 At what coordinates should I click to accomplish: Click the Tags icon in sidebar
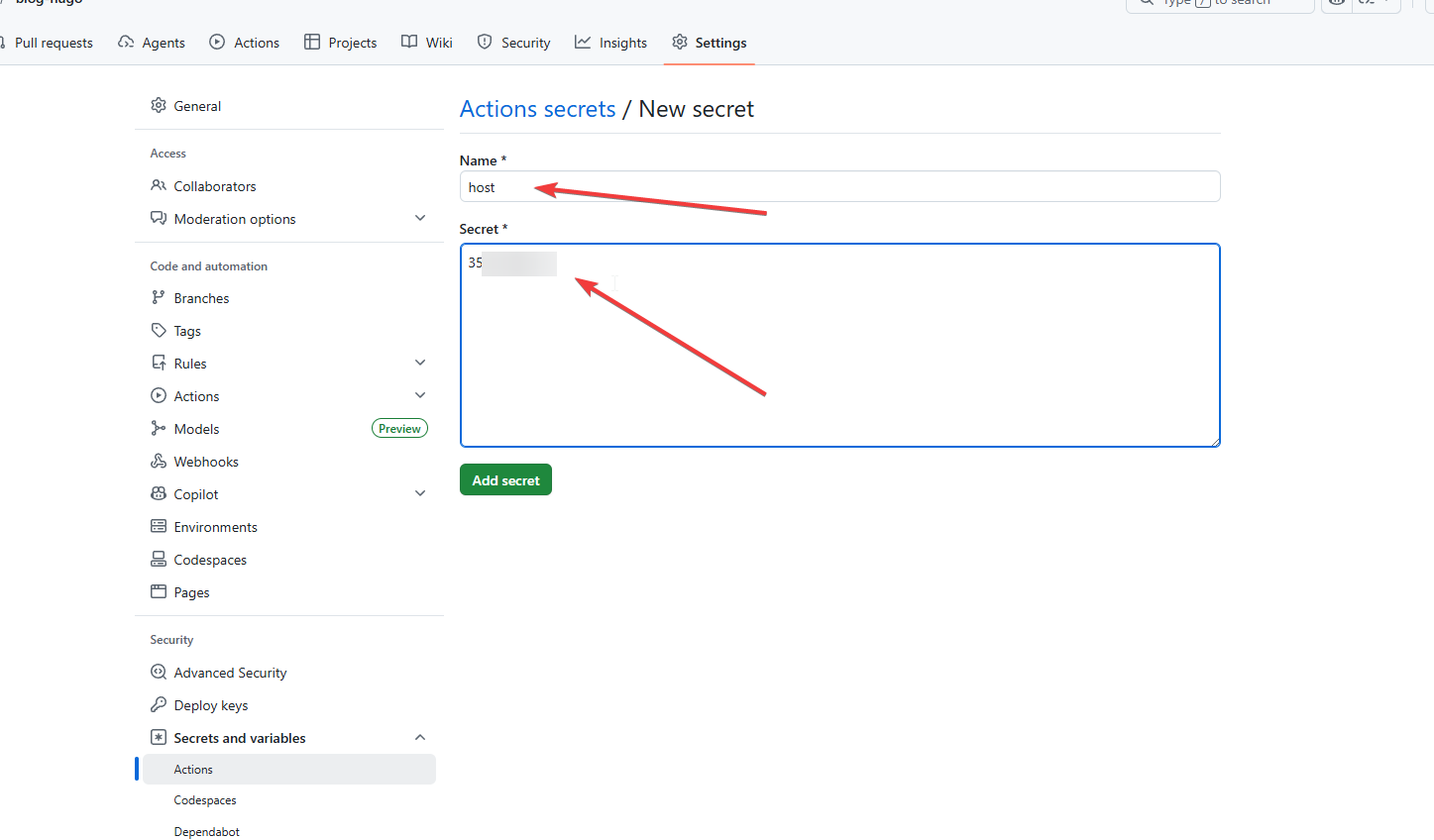[x=159, y=331]
